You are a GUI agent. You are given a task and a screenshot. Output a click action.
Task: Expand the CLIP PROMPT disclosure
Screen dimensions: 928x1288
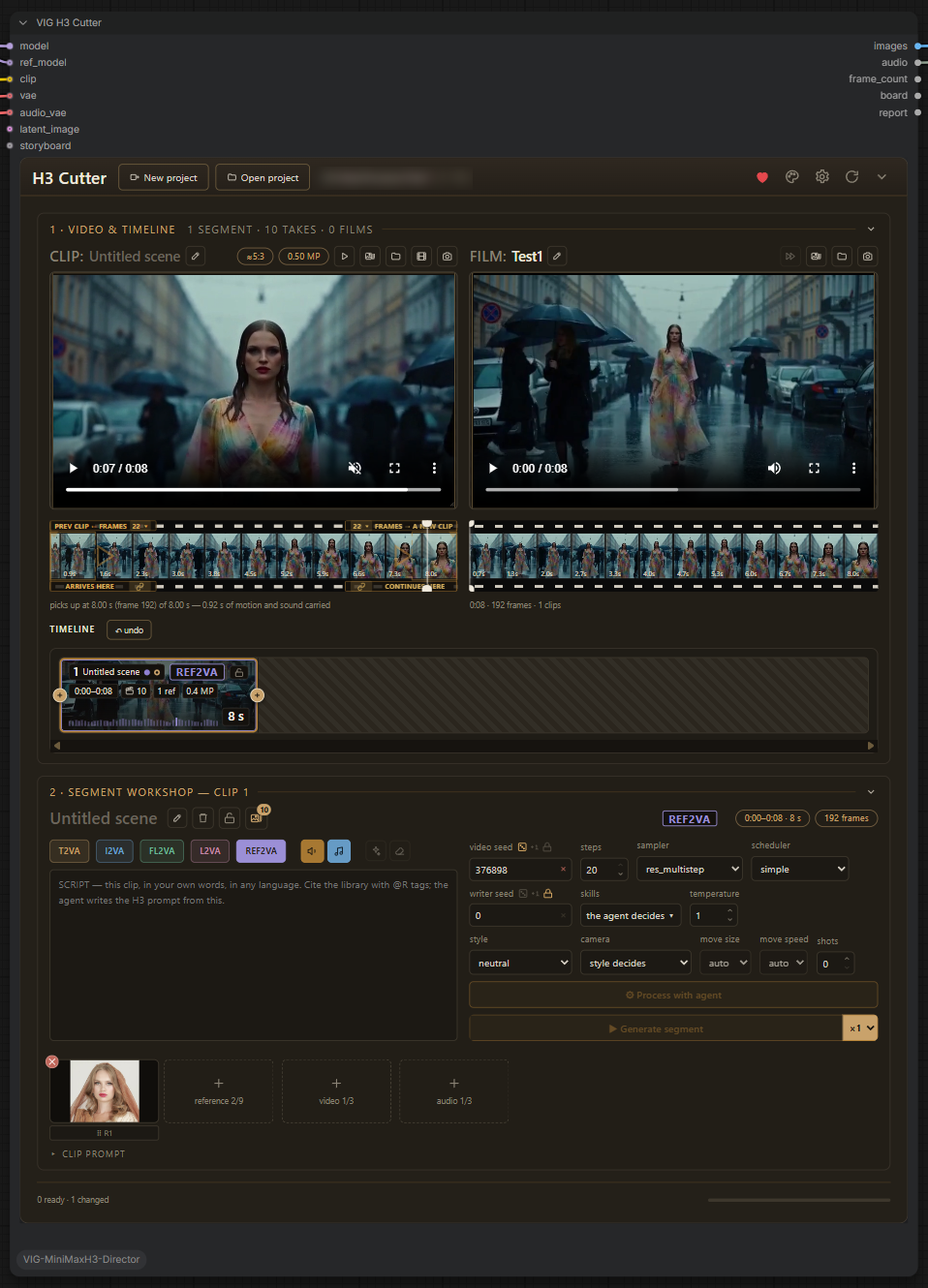pyautogui.click(x=88, y=1154)
